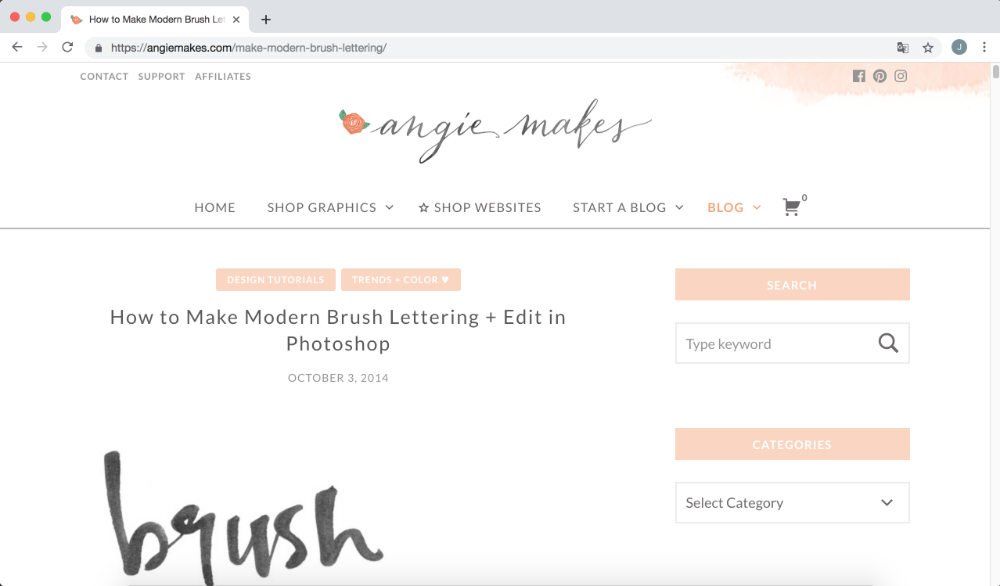
Task: Click the 'October 3, 2014' post date
Action: (338, 378)
